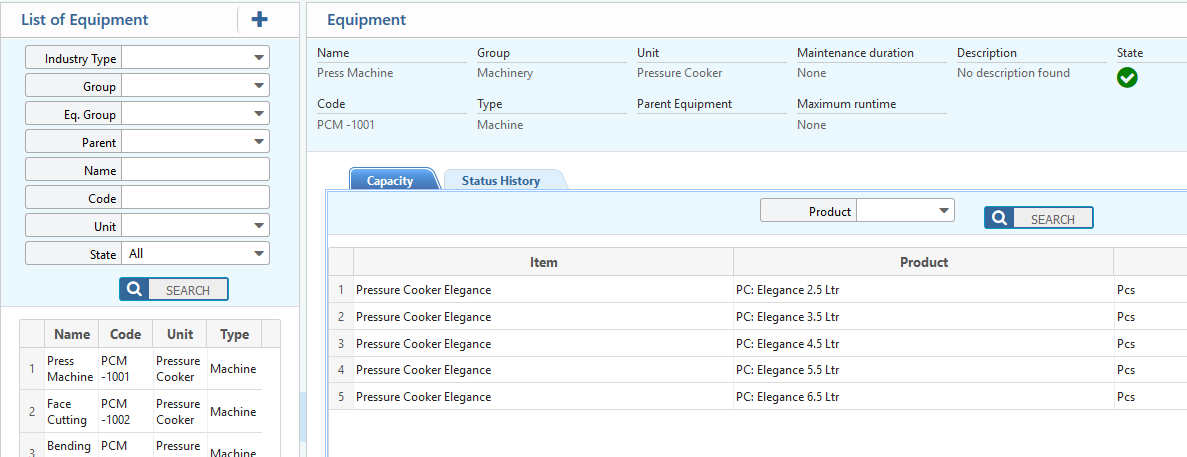This screenshot has width=1187, height=457.
Task: Open the State dropdown showing All
Action: 195,253
